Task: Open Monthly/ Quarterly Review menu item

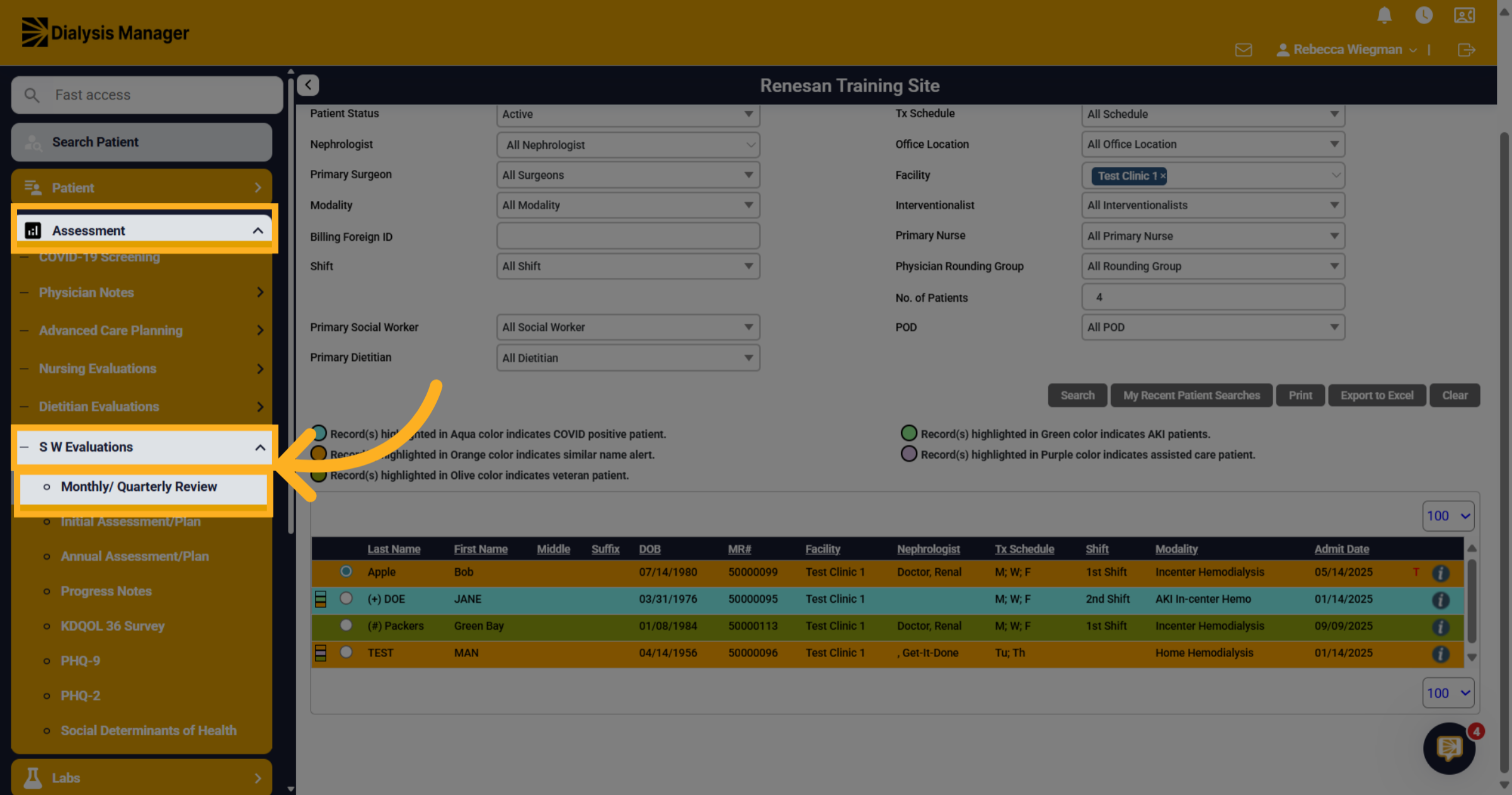Action: pos(139,487)
